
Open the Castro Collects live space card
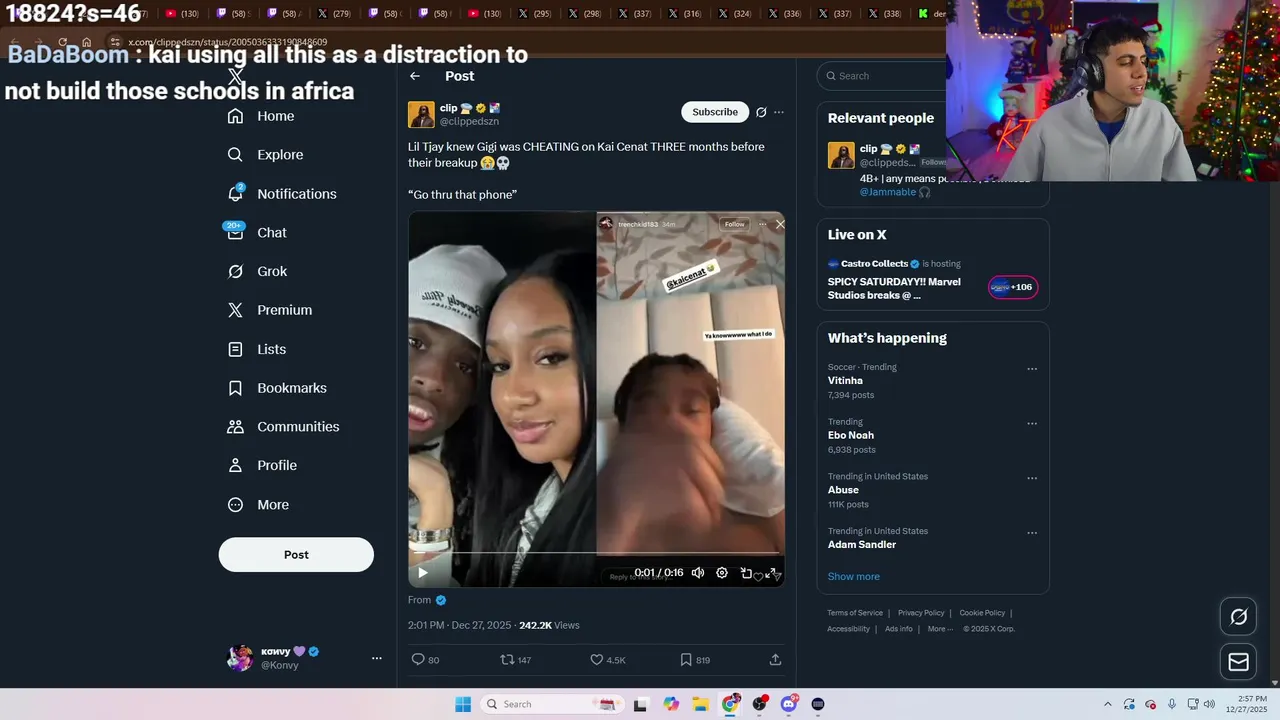(x=933, y=279)
